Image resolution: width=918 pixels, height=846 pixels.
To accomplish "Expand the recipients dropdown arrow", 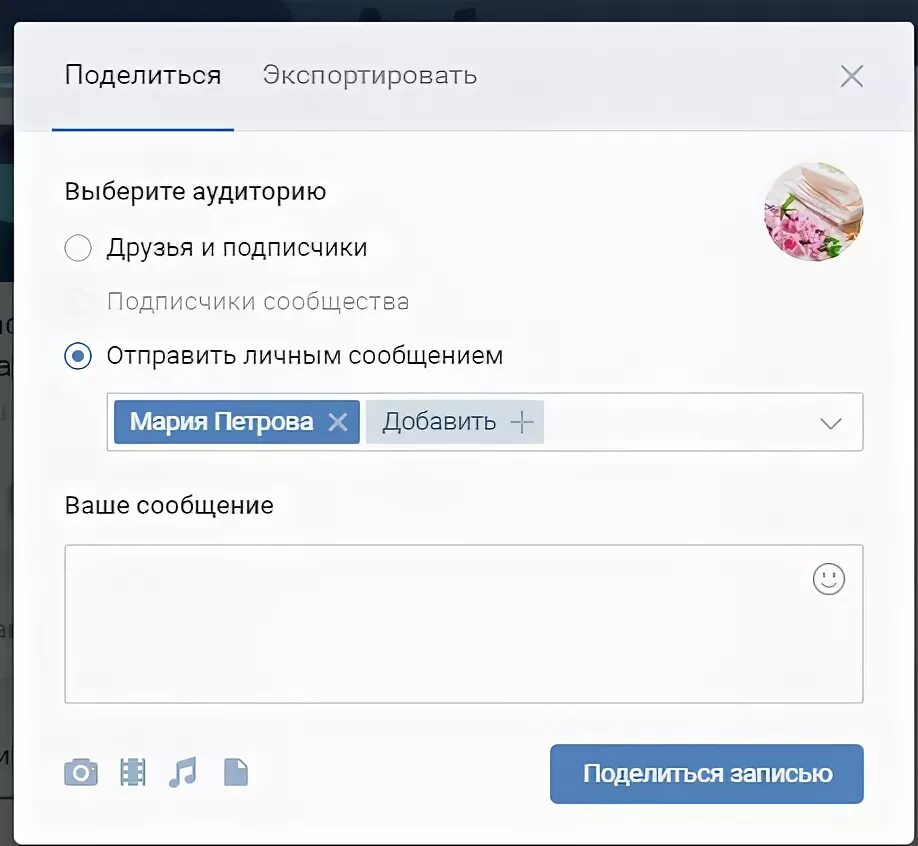I will [x=831, y=423].
